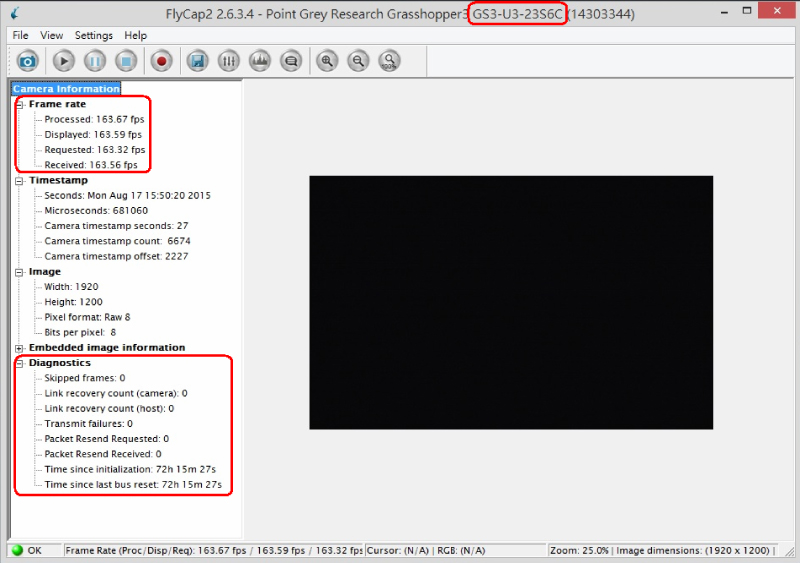This screenshot has width=800, height=563.
Task: Start recording with the red record button
Action: pos(161,61)
